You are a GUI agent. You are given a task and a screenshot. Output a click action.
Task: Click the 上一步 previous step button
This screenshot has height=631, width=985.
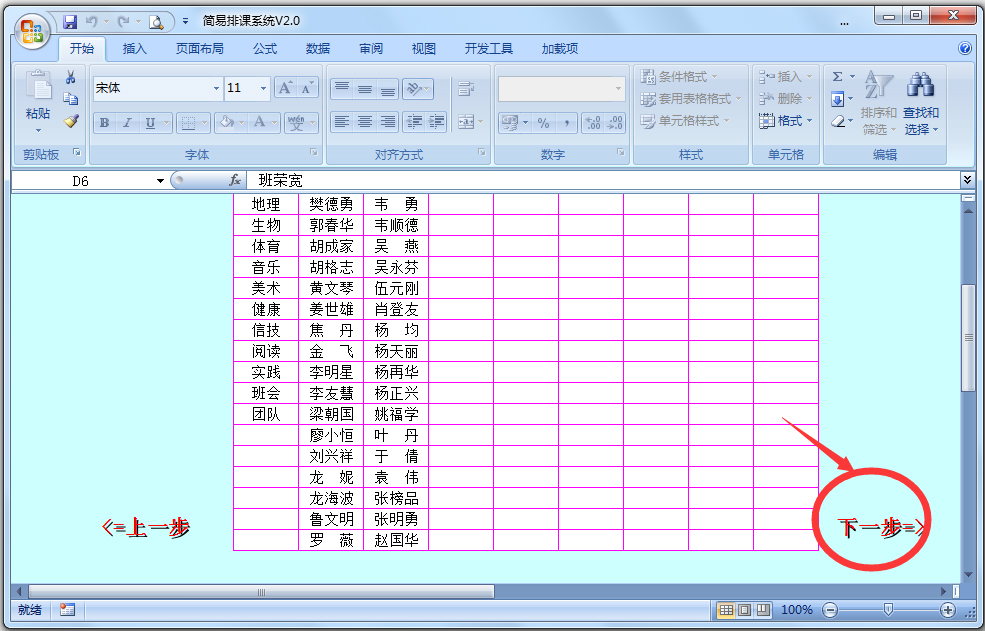tap(145, 527)
